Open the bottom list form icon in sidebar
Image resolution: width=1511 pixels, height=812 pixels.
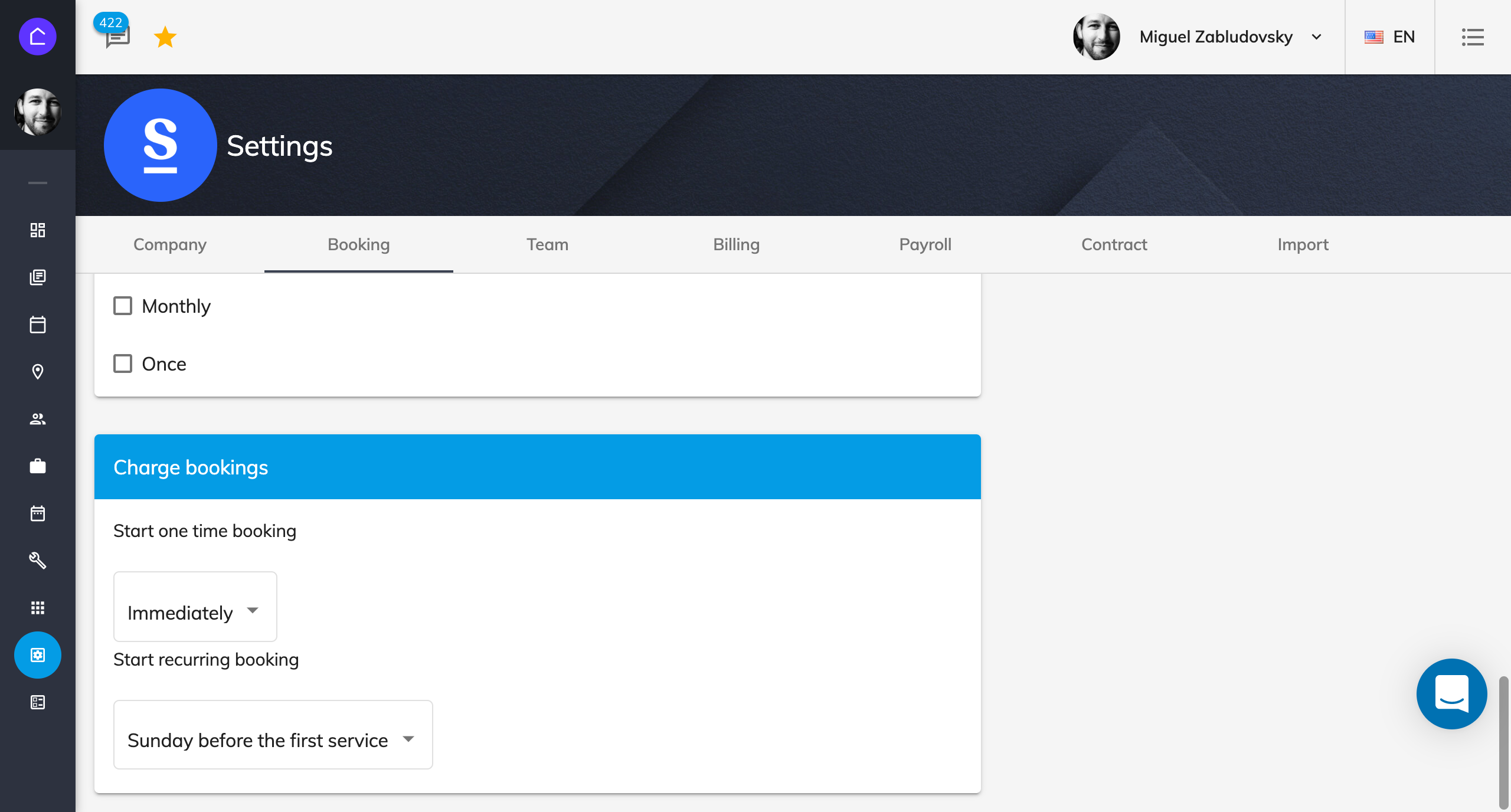(38, 702)
